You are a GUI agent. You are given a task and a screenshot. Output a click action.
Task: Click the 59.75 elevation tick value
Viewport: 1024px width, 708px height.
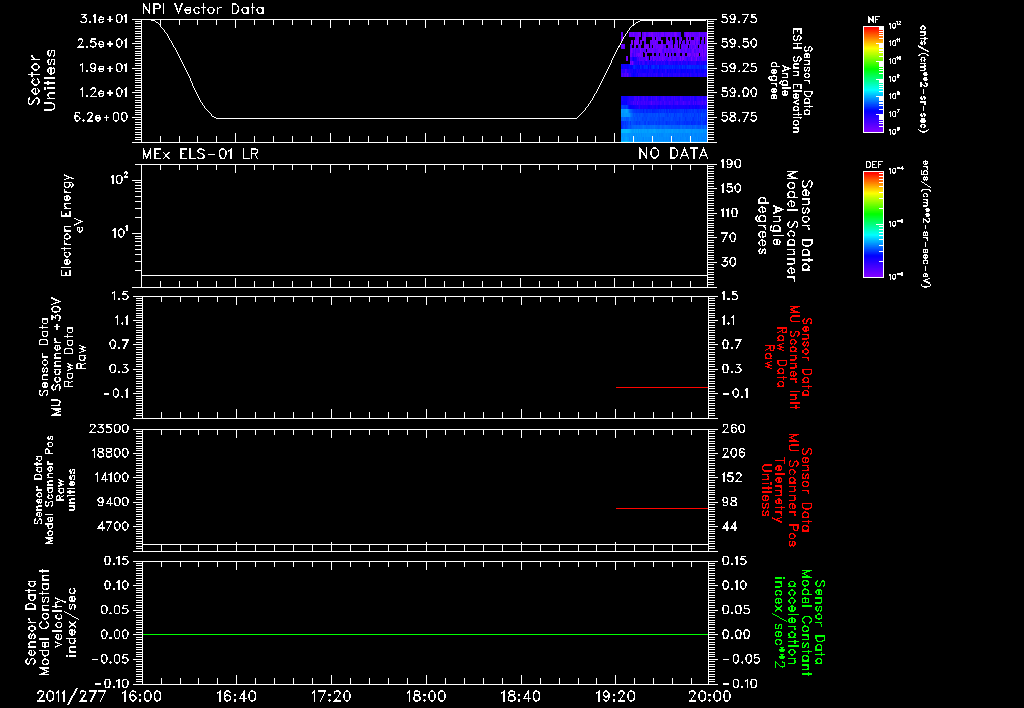[x=740, y=19]
